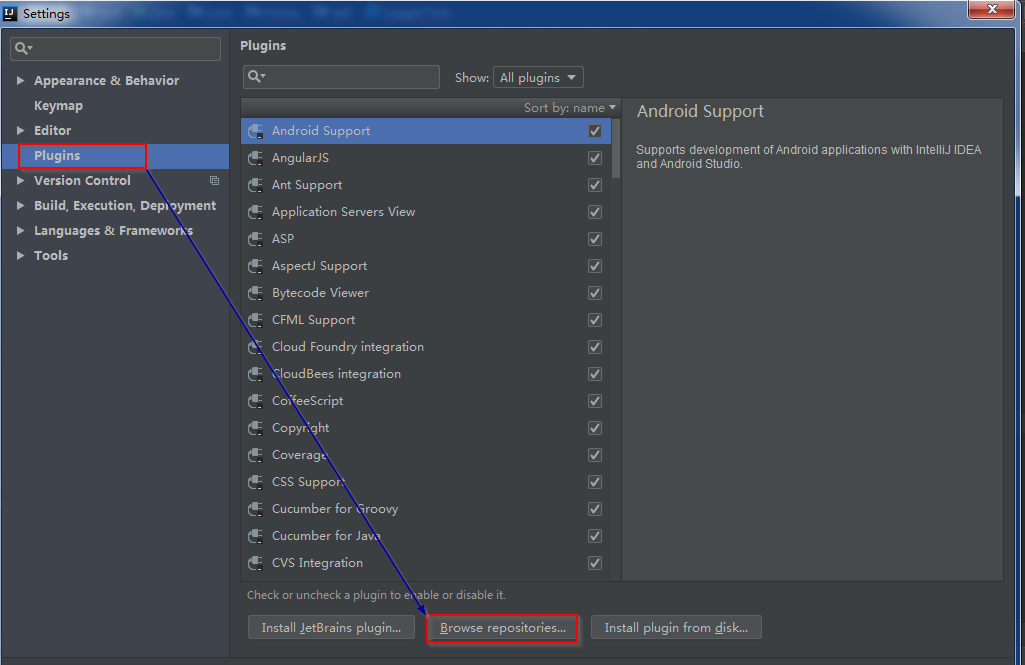Toggle the CVS Integration checkbox
This screenshot has height=665, width=1025.
(595, 563)
